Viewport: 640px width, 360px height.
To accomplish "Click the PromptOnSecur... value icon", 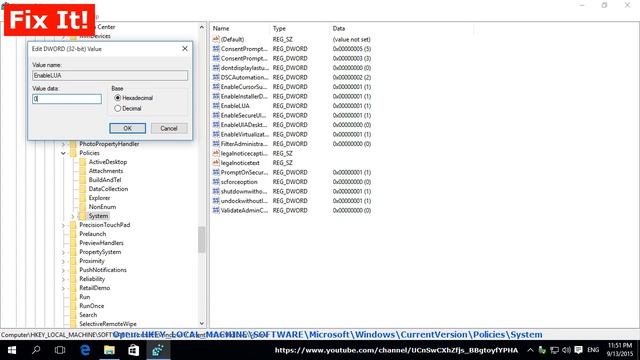I will click(x=216, y=172).
